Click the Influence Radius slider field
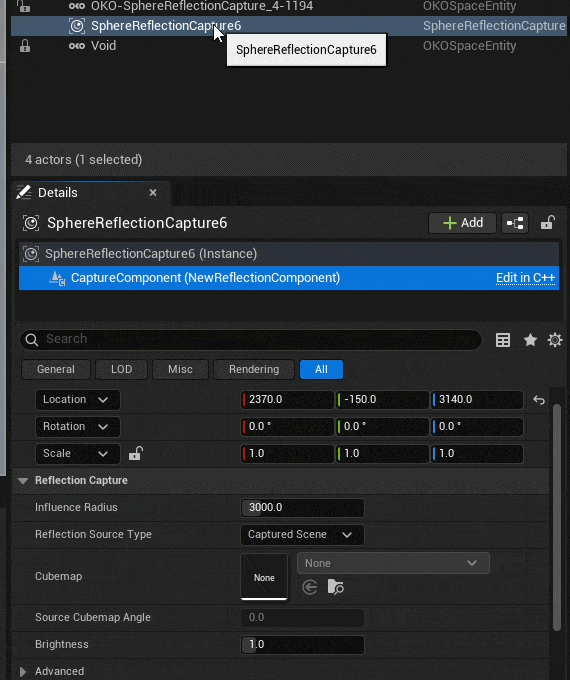This screenshot has width=570, height=680. 302,507
